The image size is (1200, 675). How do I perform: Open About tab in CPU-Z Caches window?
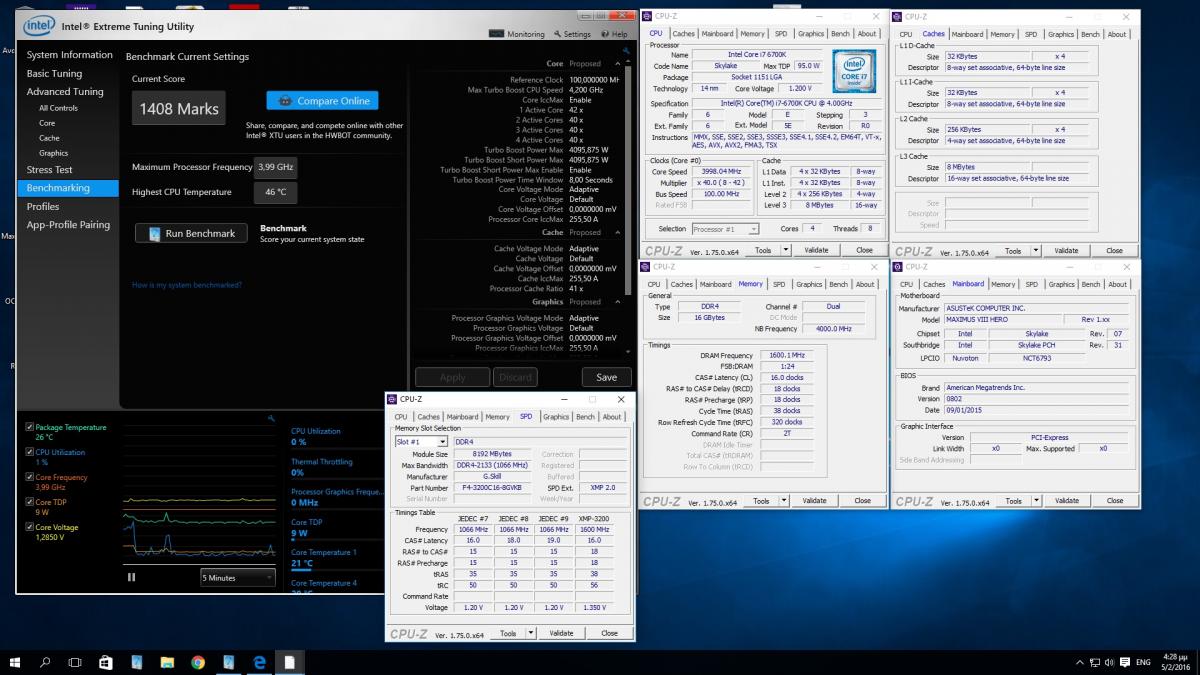pos(1117,34)
